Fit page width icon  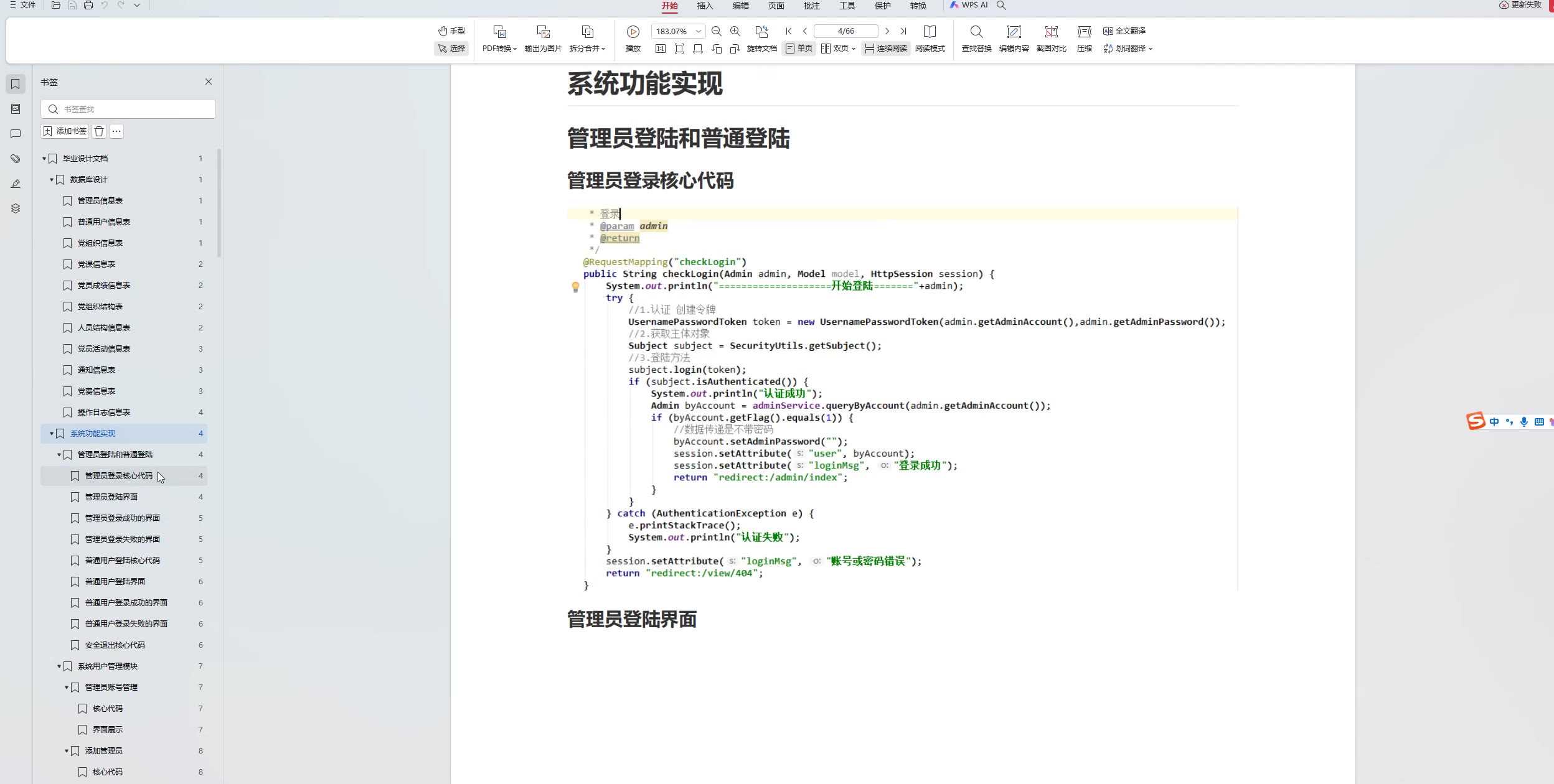click(698, 49)
